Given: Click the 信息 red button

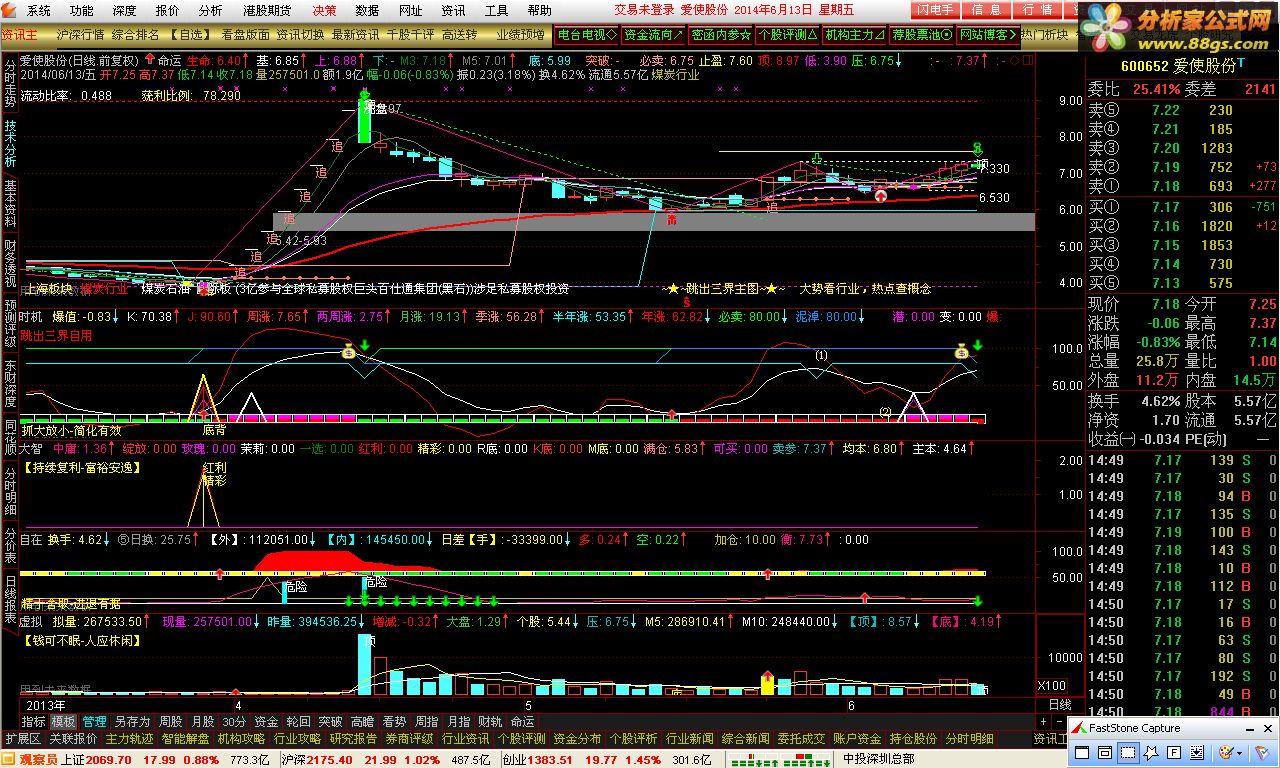Looking at the screenshot, I should [x=985, y=10].
